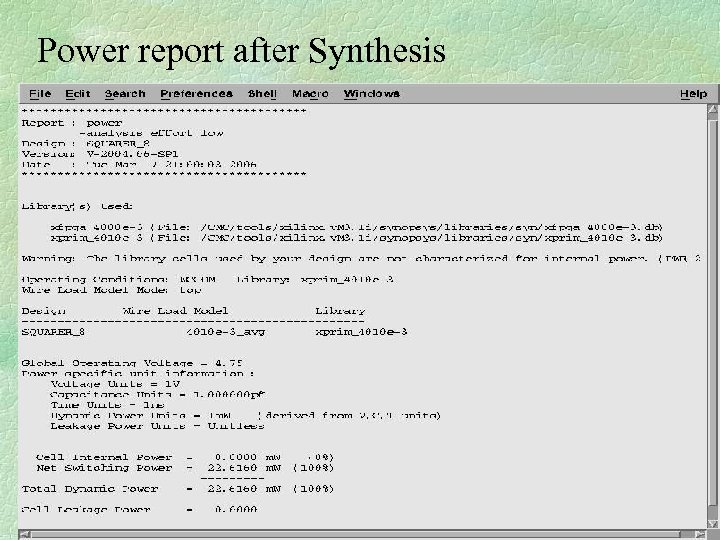The image size is (720, 540).
Task: Click the 'Wire Load Model' column header
Action: coord(175,311)
